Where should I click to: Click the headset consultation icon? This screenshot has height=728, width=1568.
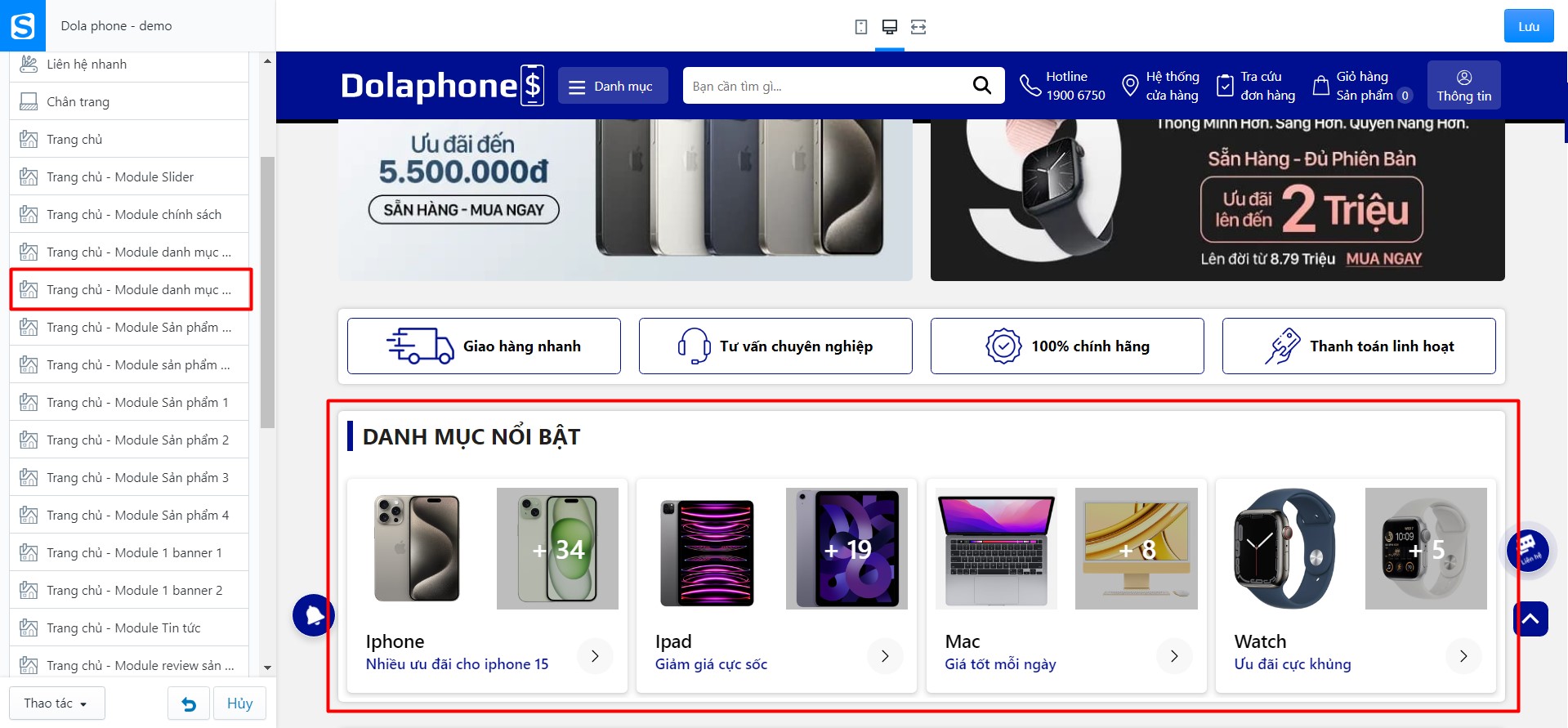pyautogui.click(x=694, y=346)
